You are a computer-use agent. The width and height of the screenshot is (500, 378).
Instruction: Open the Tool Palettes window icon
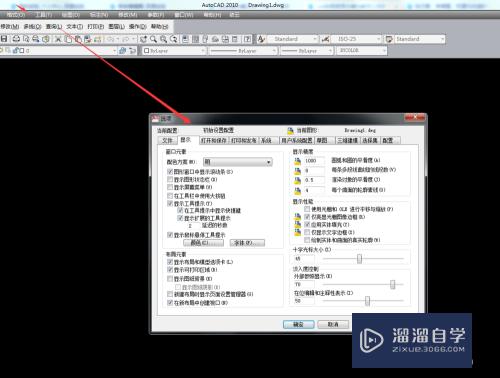click(x=205, y=39)
